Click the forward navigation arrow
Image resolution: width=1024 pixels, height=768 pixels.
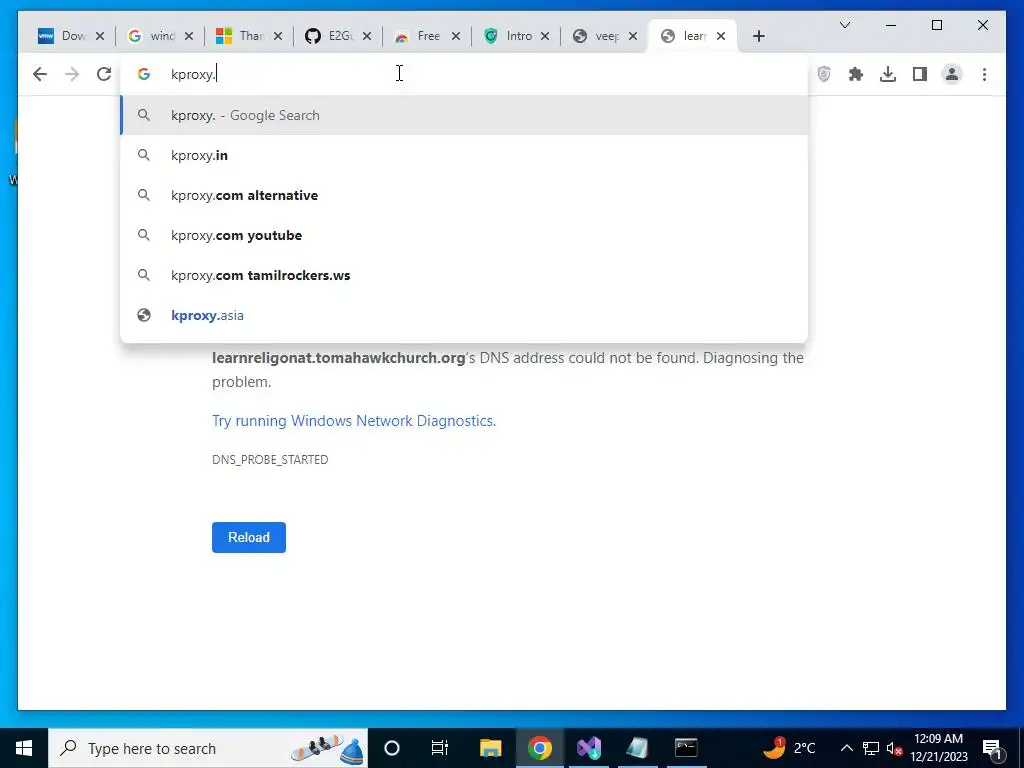(72, 74)
